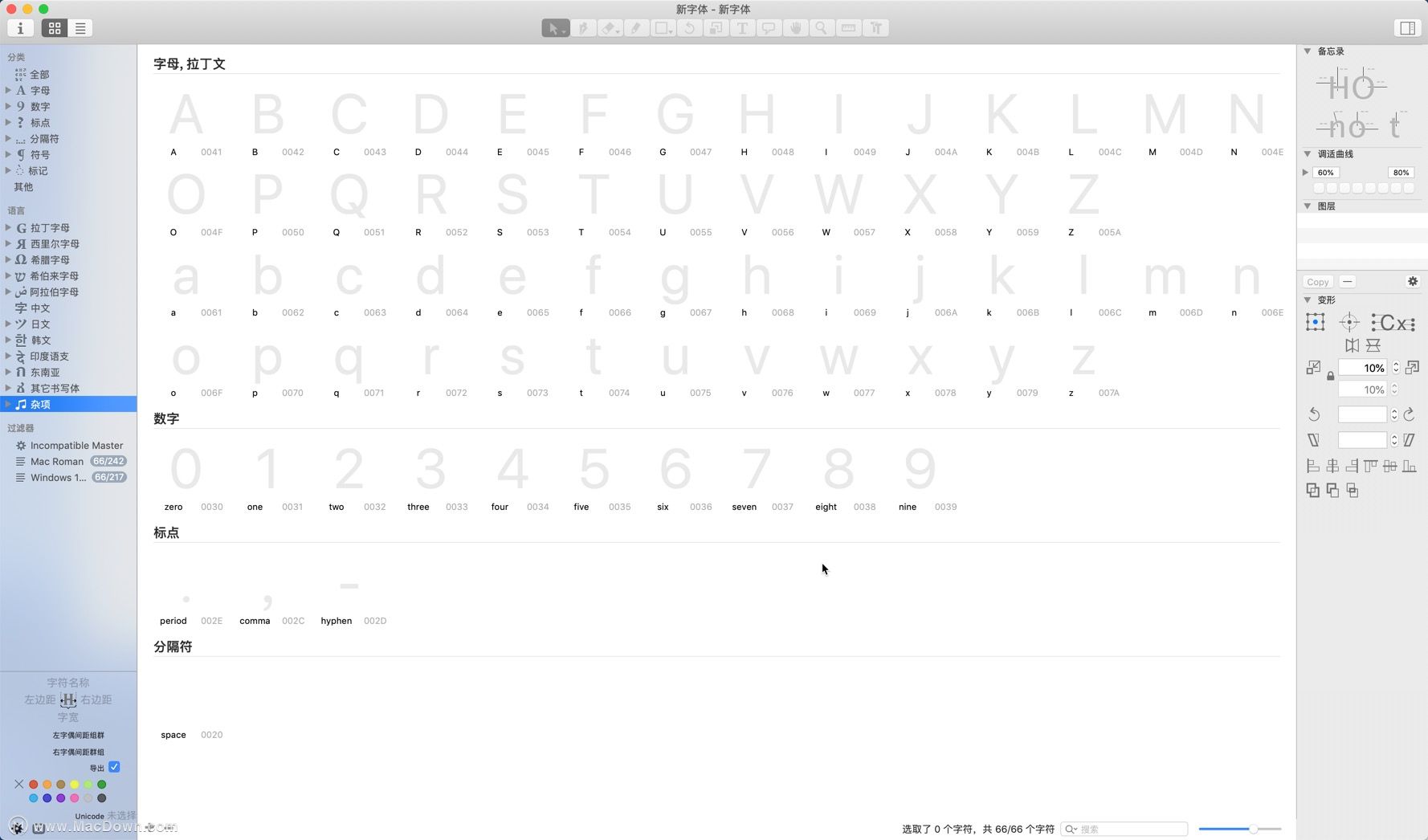Expand the 字母 category
The width and height of the screenshot is (1428, 840).
point(8,90)
